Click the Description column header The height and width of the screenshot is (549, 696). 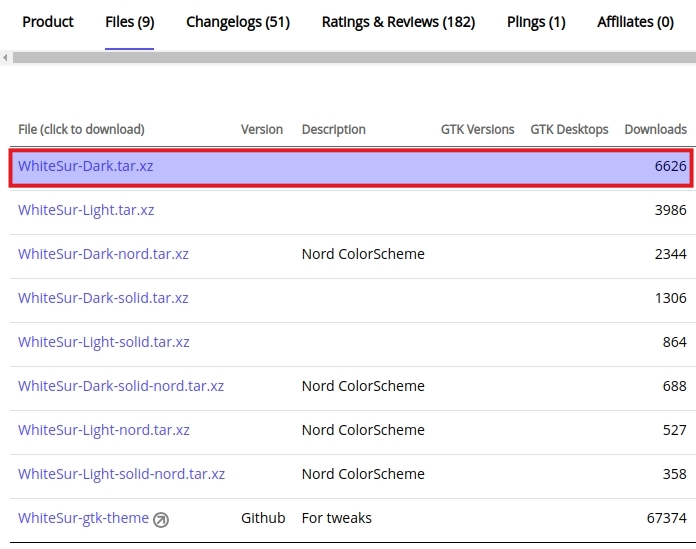coord(334,129)
